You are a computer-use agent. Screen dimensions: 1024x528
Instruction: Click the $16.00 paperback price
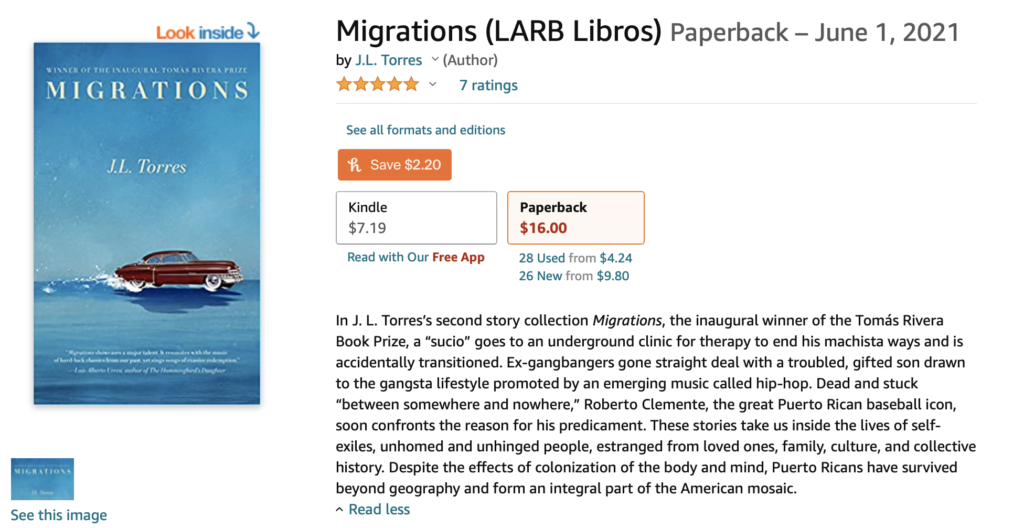(543, 228)
